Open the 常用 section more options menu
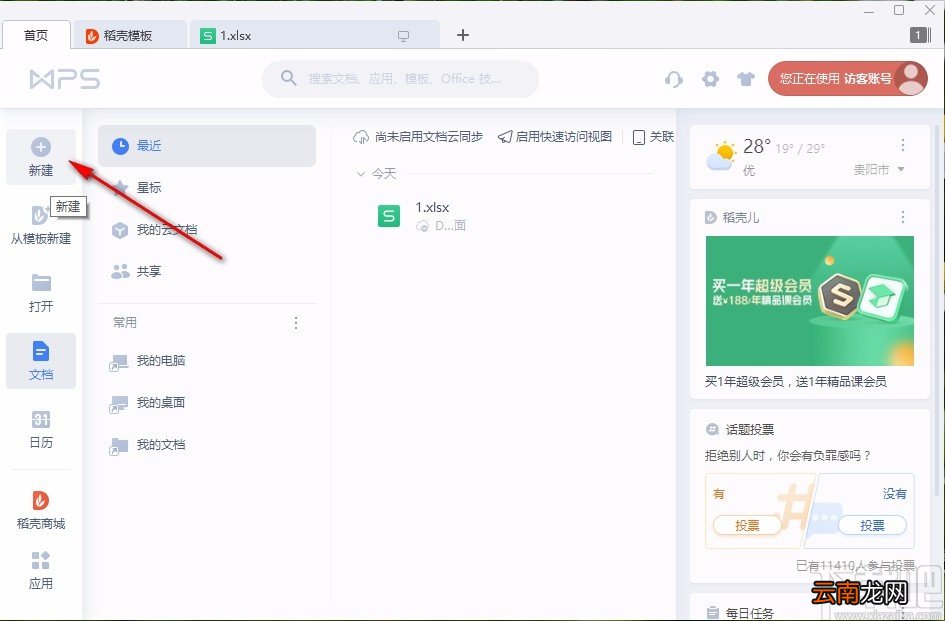The height and width of the screenshot is (621, 945). click(x=296, y=323)
